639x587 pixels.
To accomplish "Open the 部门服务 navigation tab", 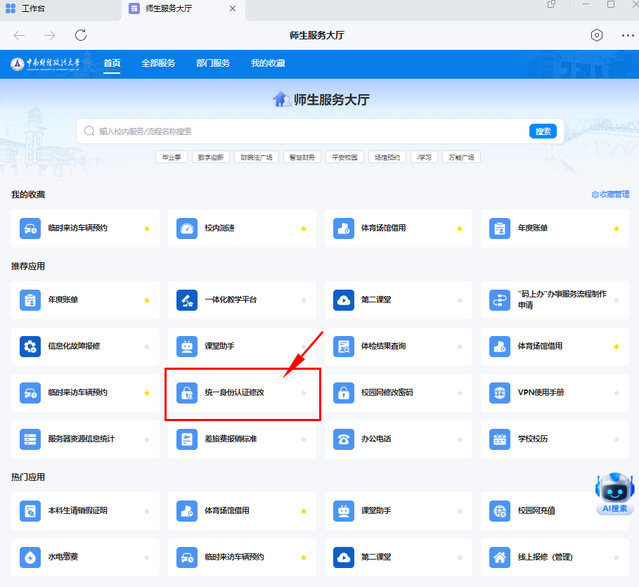I will point(212,63).
